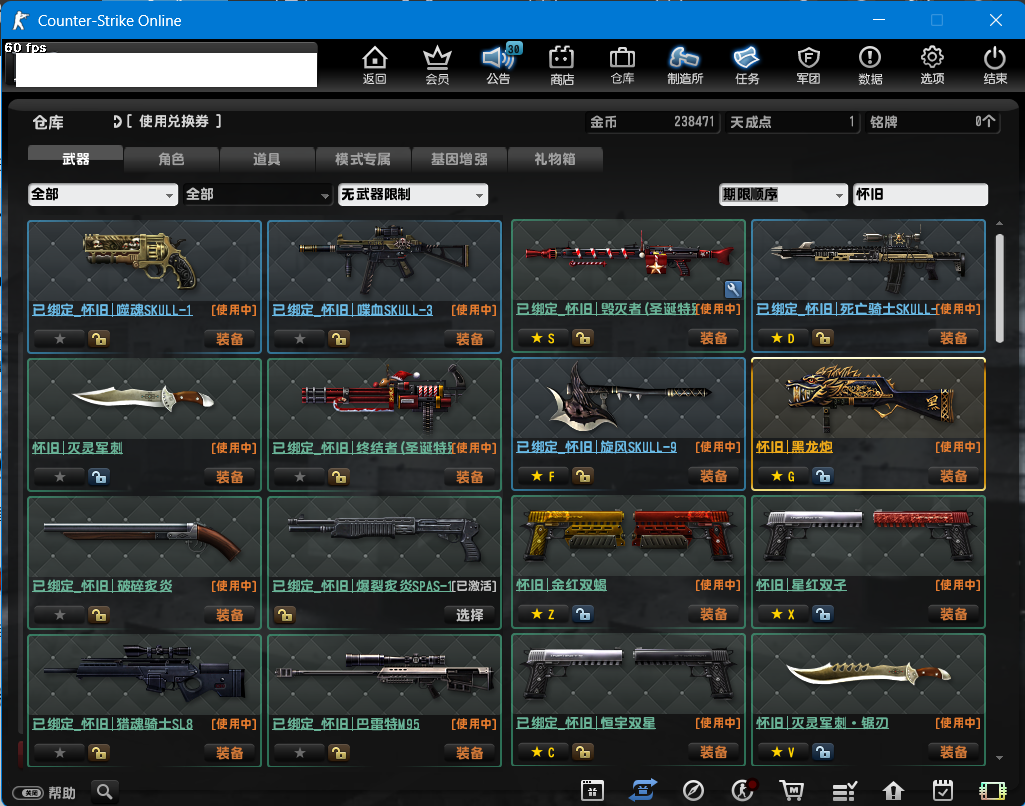Screen dimensions: 1025x806
Task: Open the 无武器限制 dropdown
Action: (412, 194)
